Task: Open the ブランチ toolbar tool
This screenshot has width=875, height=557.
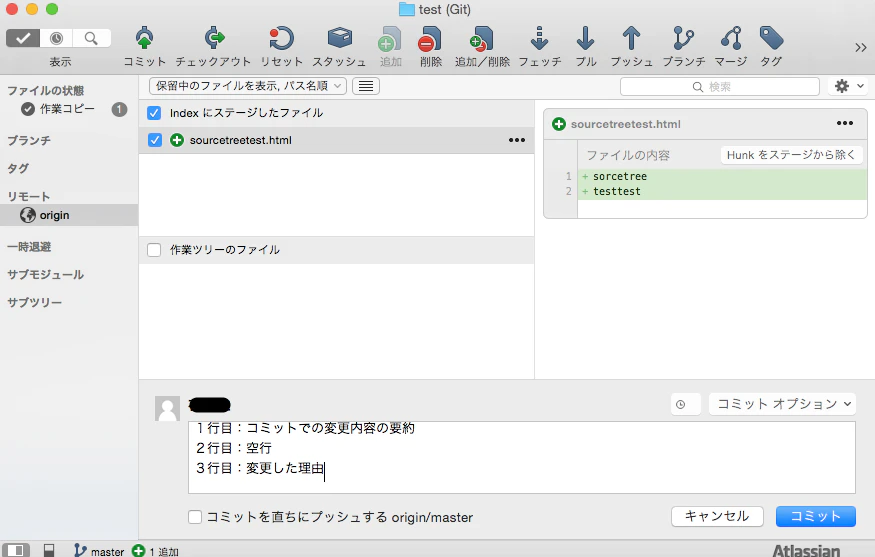Action: point(684,38)
